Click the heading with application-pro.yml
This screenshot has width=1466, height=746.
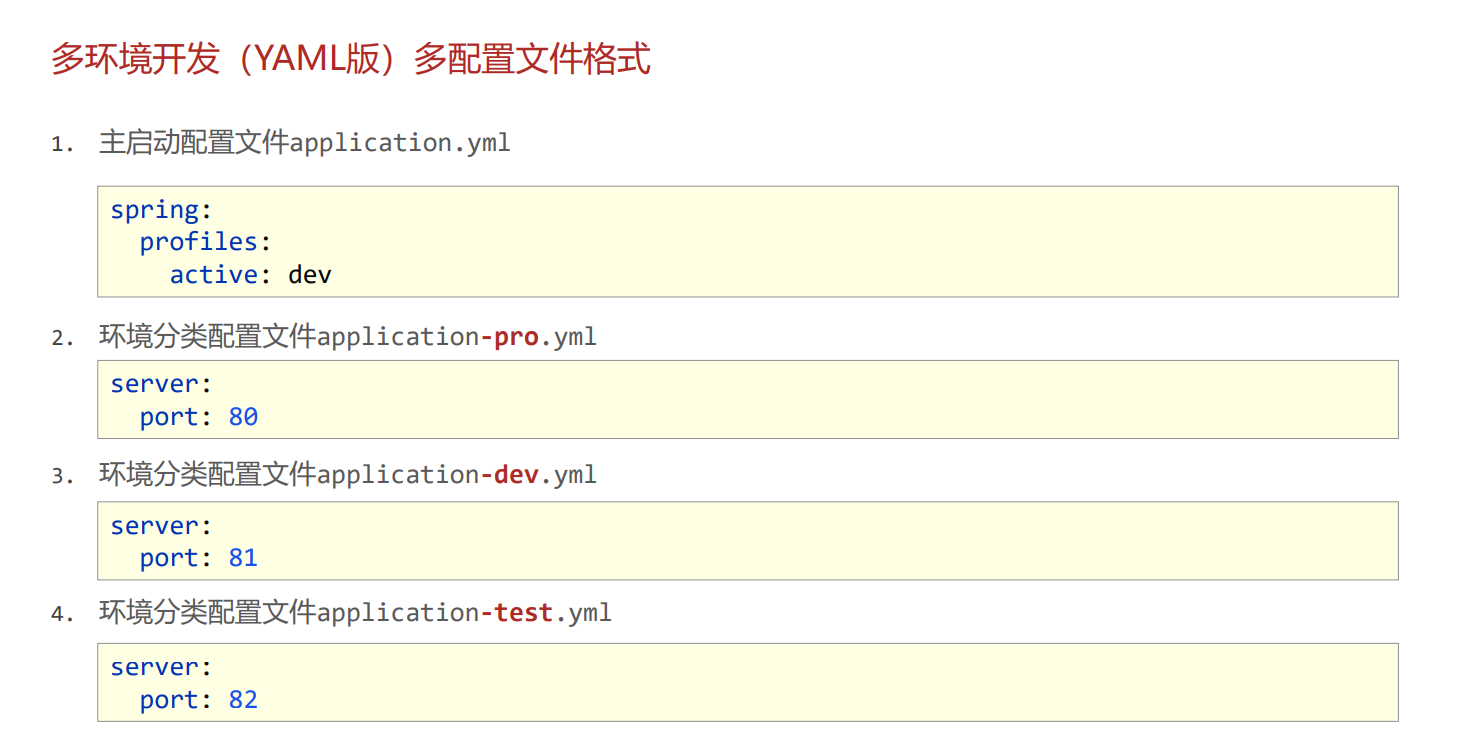[348, 337]
